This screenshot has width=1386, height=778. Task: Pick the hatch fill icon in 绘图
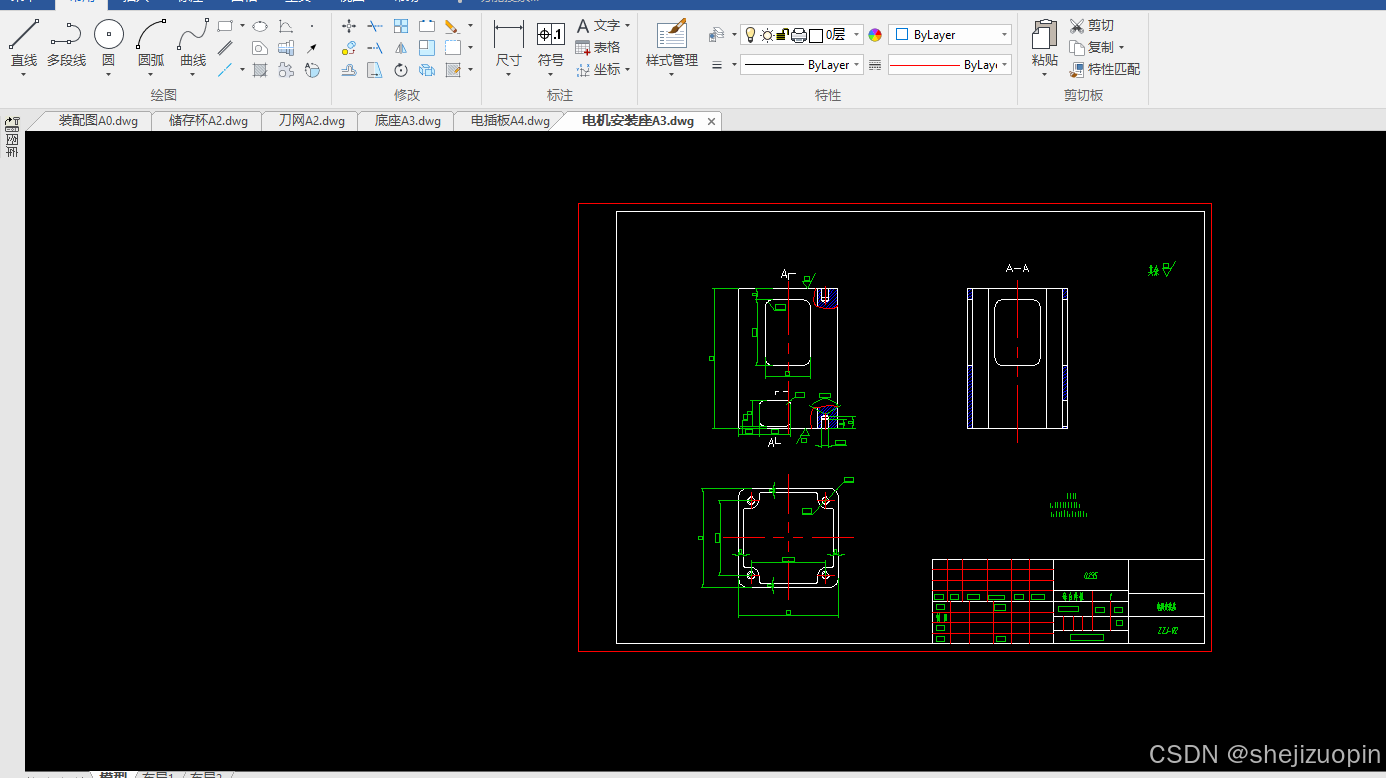(260, 70)
